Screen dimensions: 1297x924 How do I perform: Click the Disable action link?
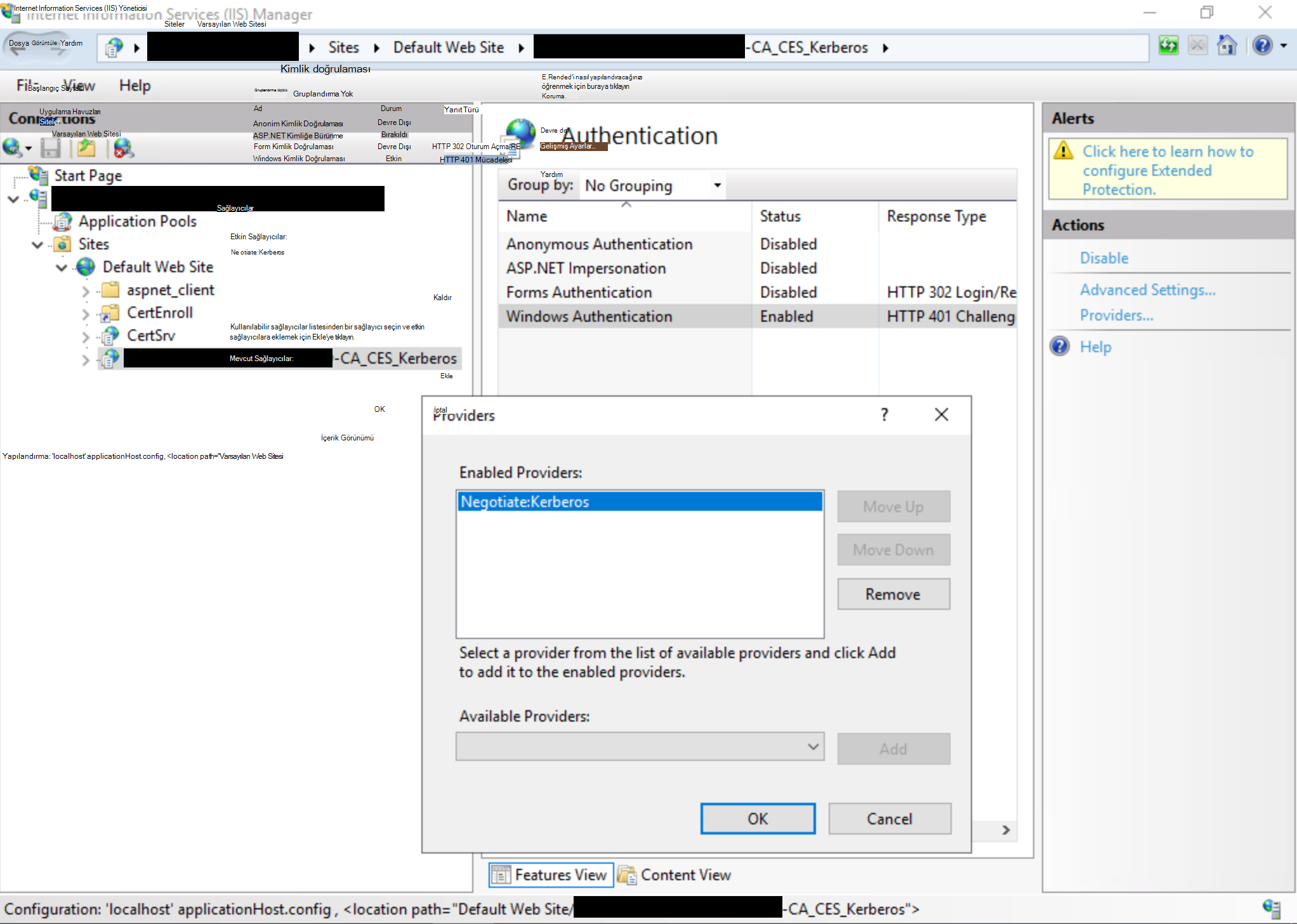(x=1104, y=258)
